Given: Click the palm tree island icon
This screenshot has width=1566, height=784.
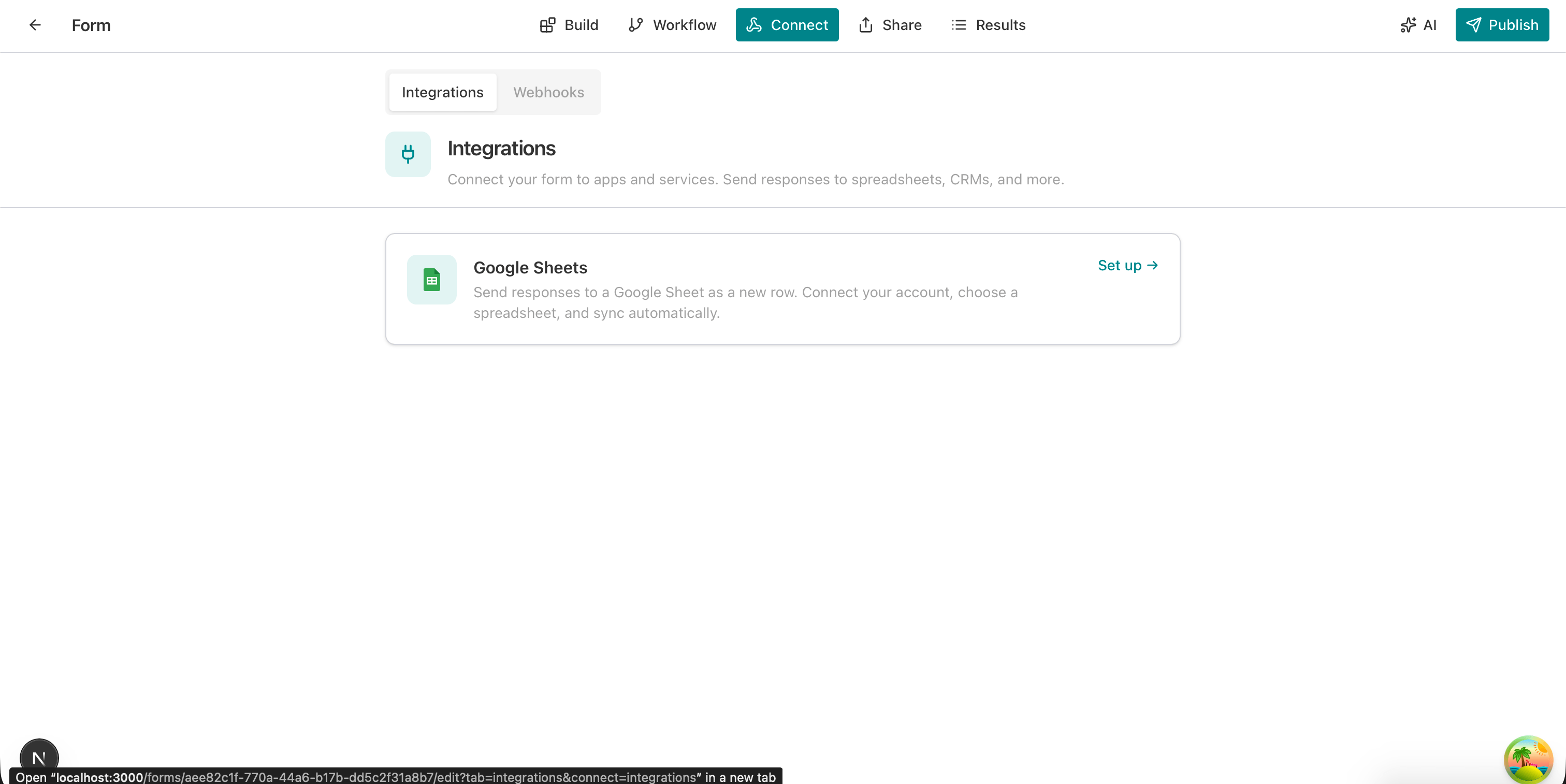Looking at the screenshot, I should 1528,759.
